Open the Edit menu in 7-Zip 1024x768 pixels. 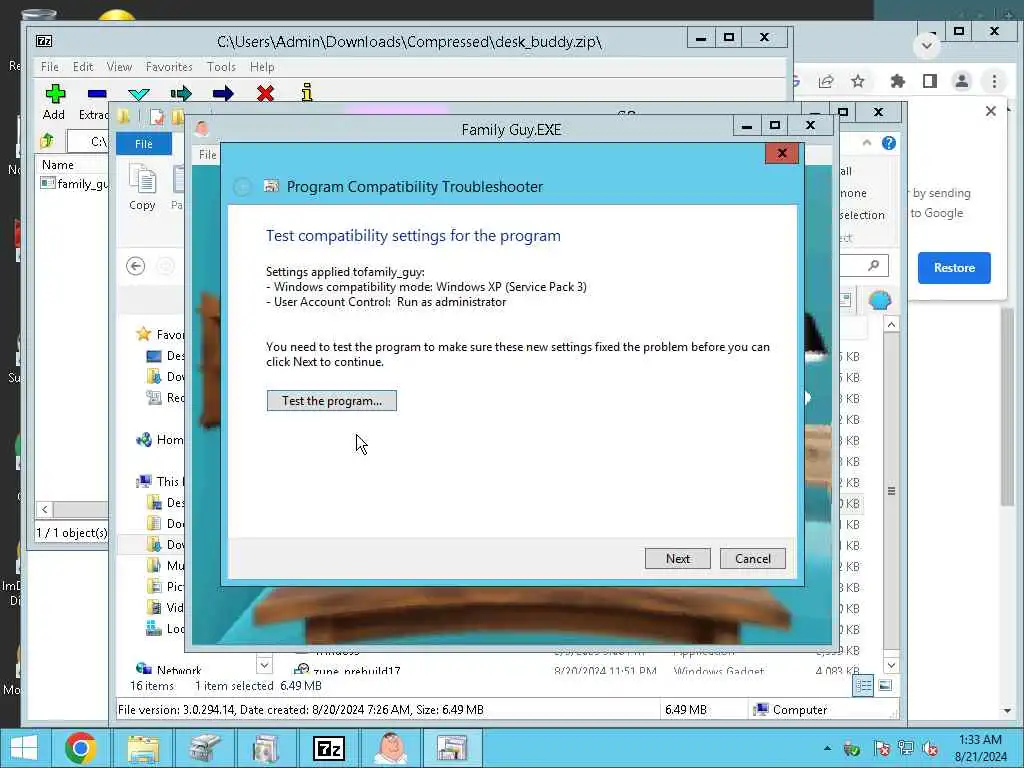pyautogui.click(x=83, y=67)
